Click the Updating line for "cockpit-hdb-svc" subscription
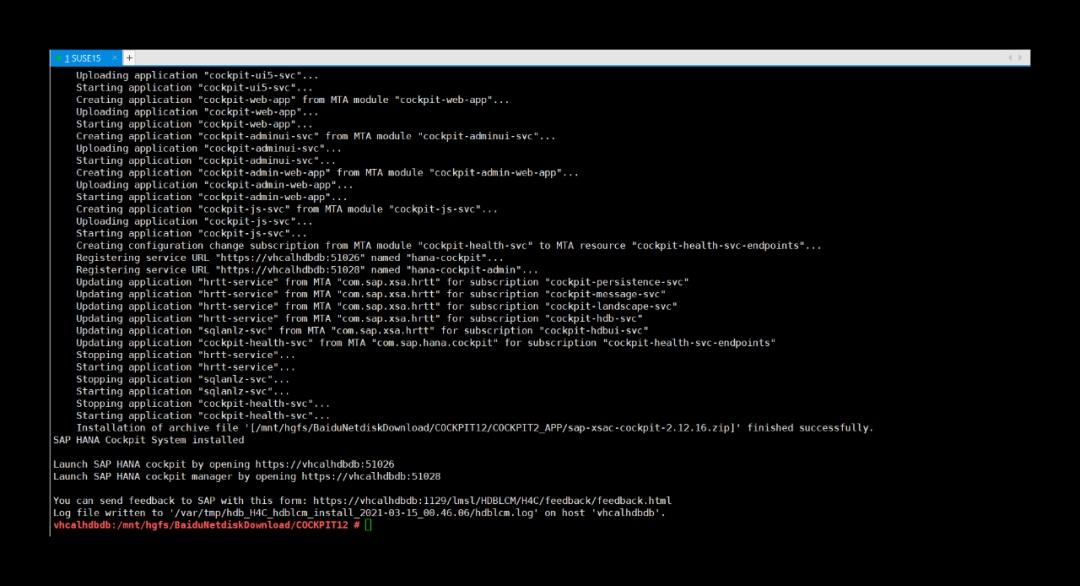 tap(359, 319)
